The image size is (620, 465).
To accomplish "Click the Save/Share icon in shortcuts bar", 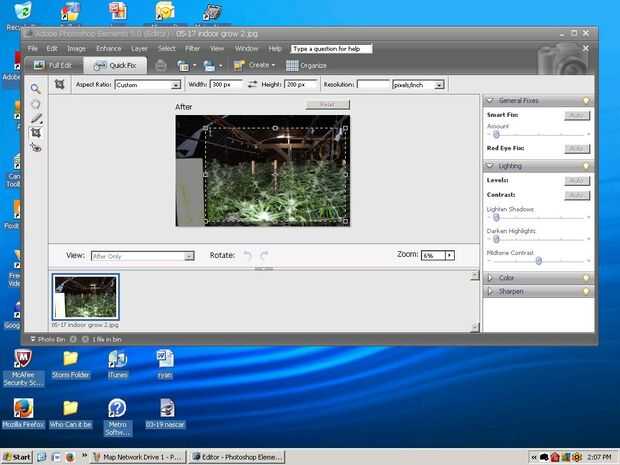I will click(x=210, y=66).
